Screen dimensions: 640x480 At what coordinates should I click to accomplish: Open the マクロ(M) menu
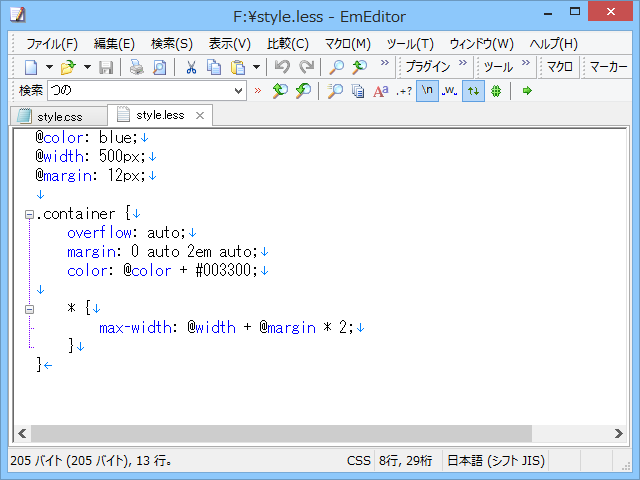[347, 44]
